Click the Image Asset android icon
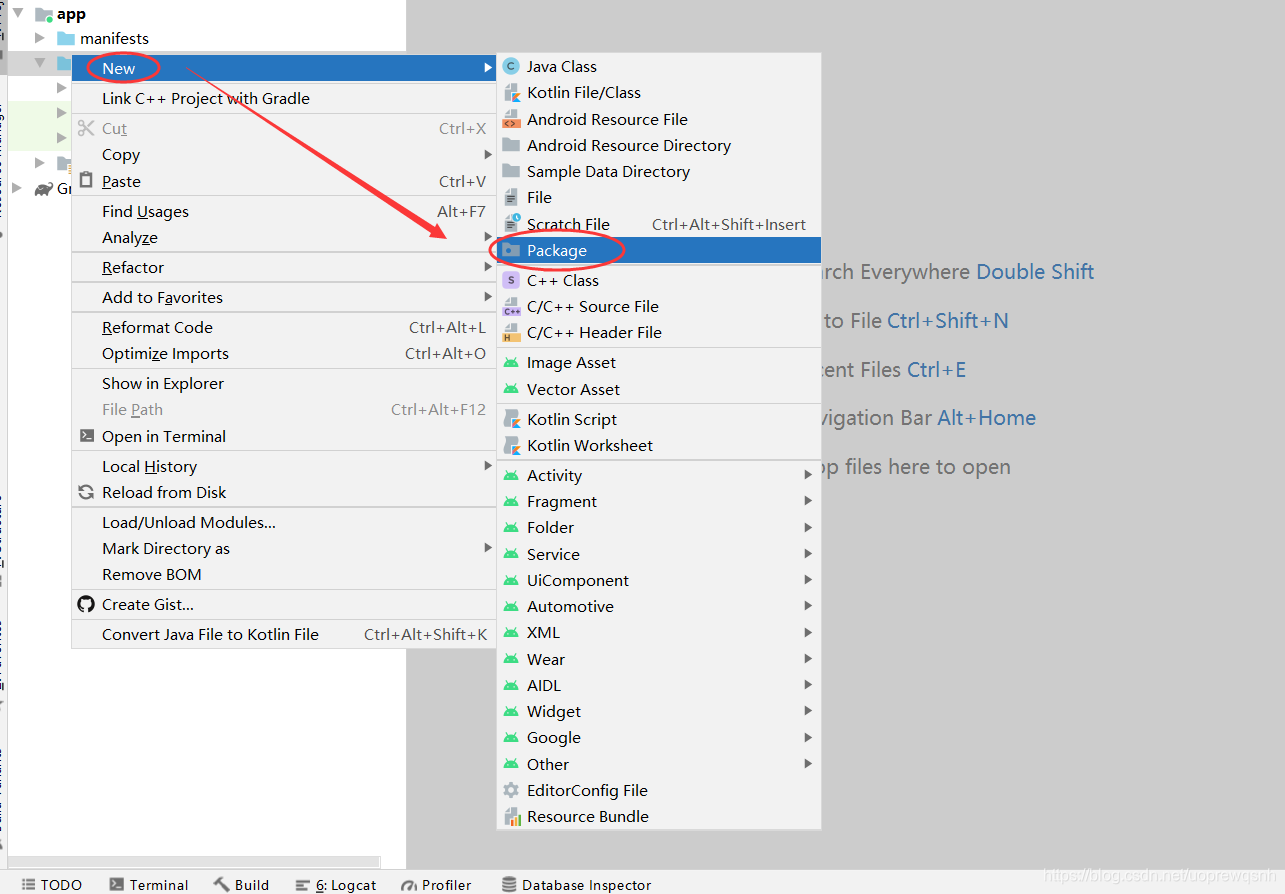Screen dimensions: 1285x894 pos(511,363)
